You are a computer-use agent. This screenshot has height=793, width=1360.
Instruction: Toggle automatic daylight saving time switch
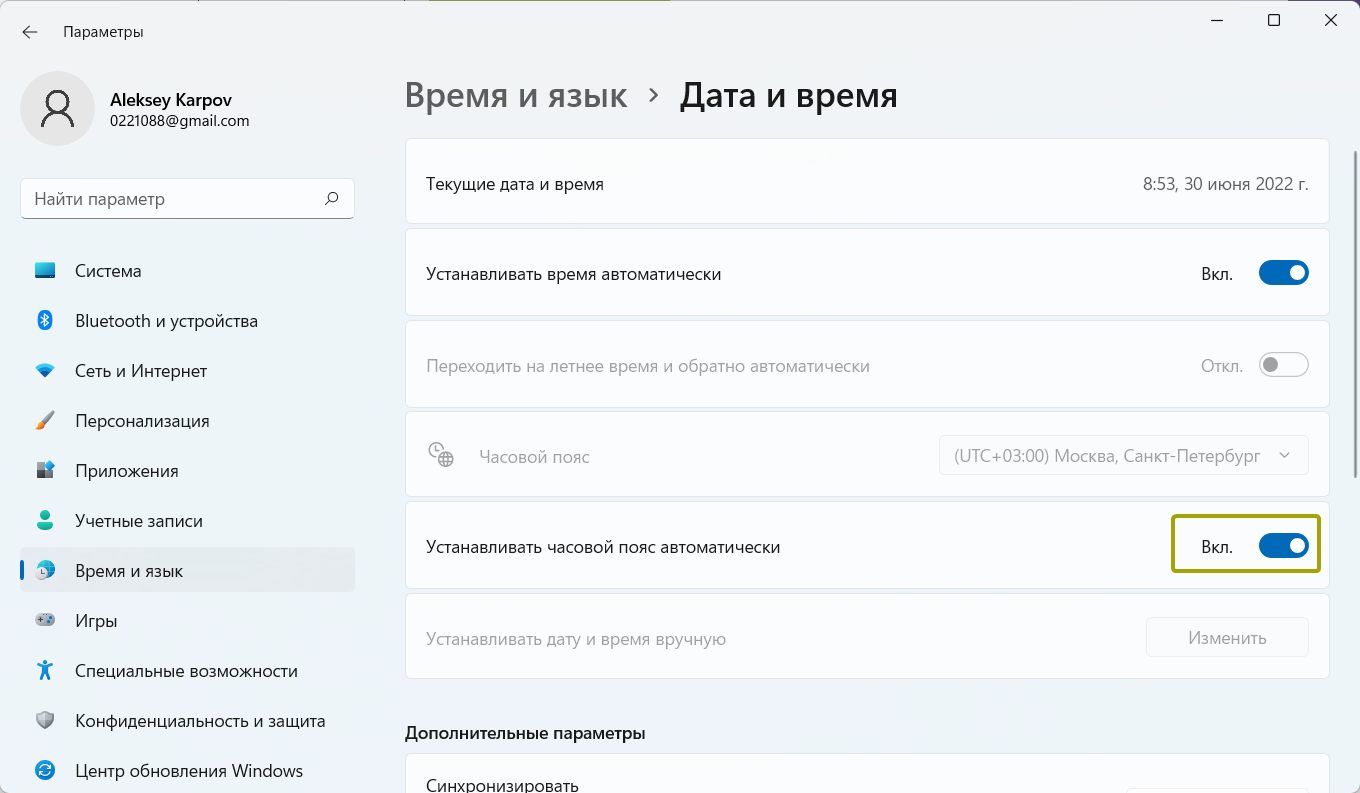(1283, 365)
